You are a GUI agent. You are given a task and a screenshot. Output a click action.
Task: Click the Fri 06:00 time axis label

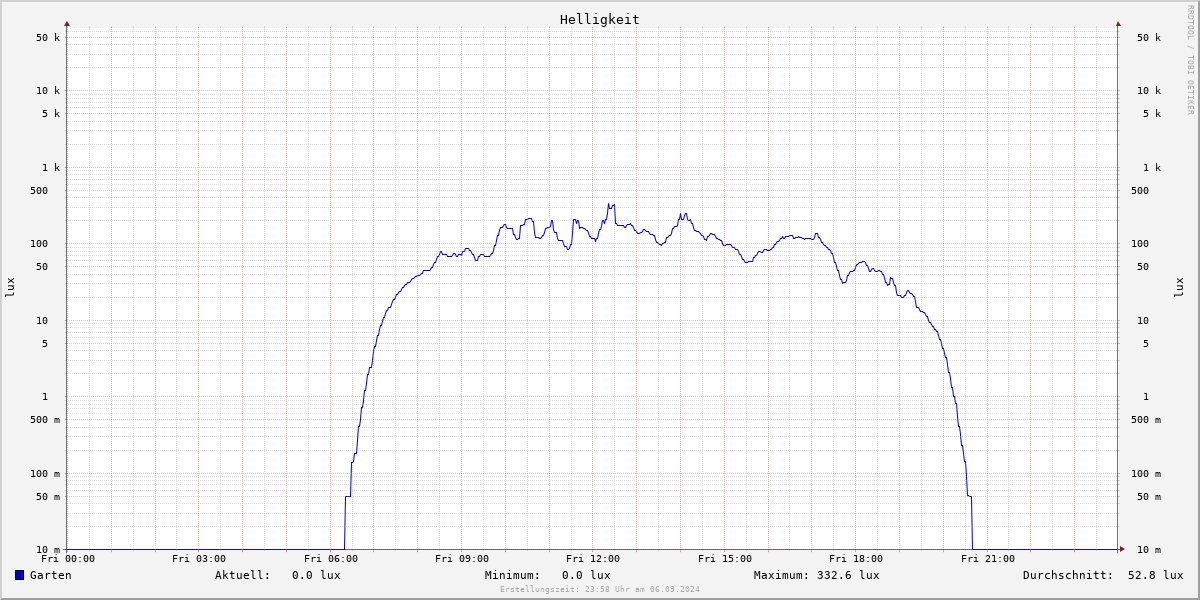(331, 559)
